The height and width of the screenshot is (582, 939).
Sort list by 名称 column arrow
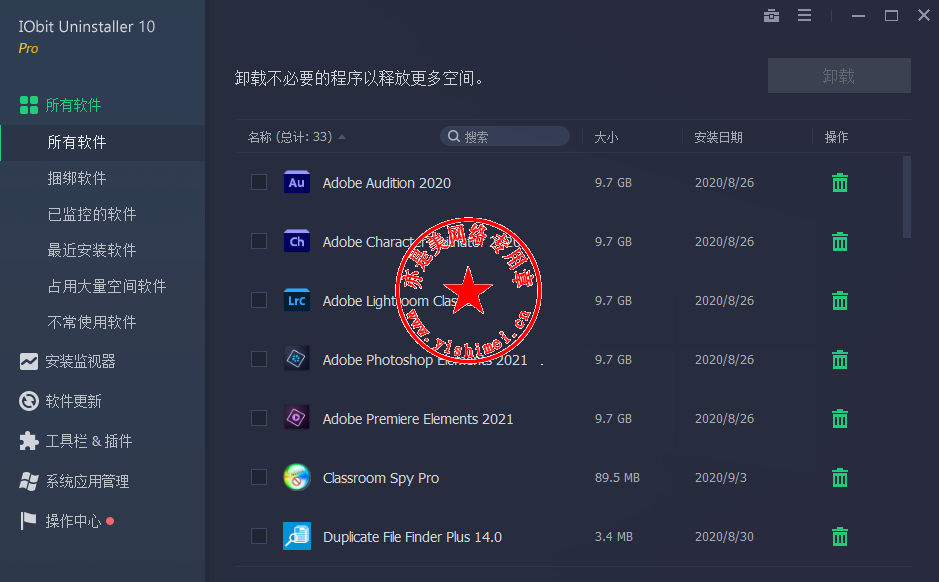[x=342, y=137]
